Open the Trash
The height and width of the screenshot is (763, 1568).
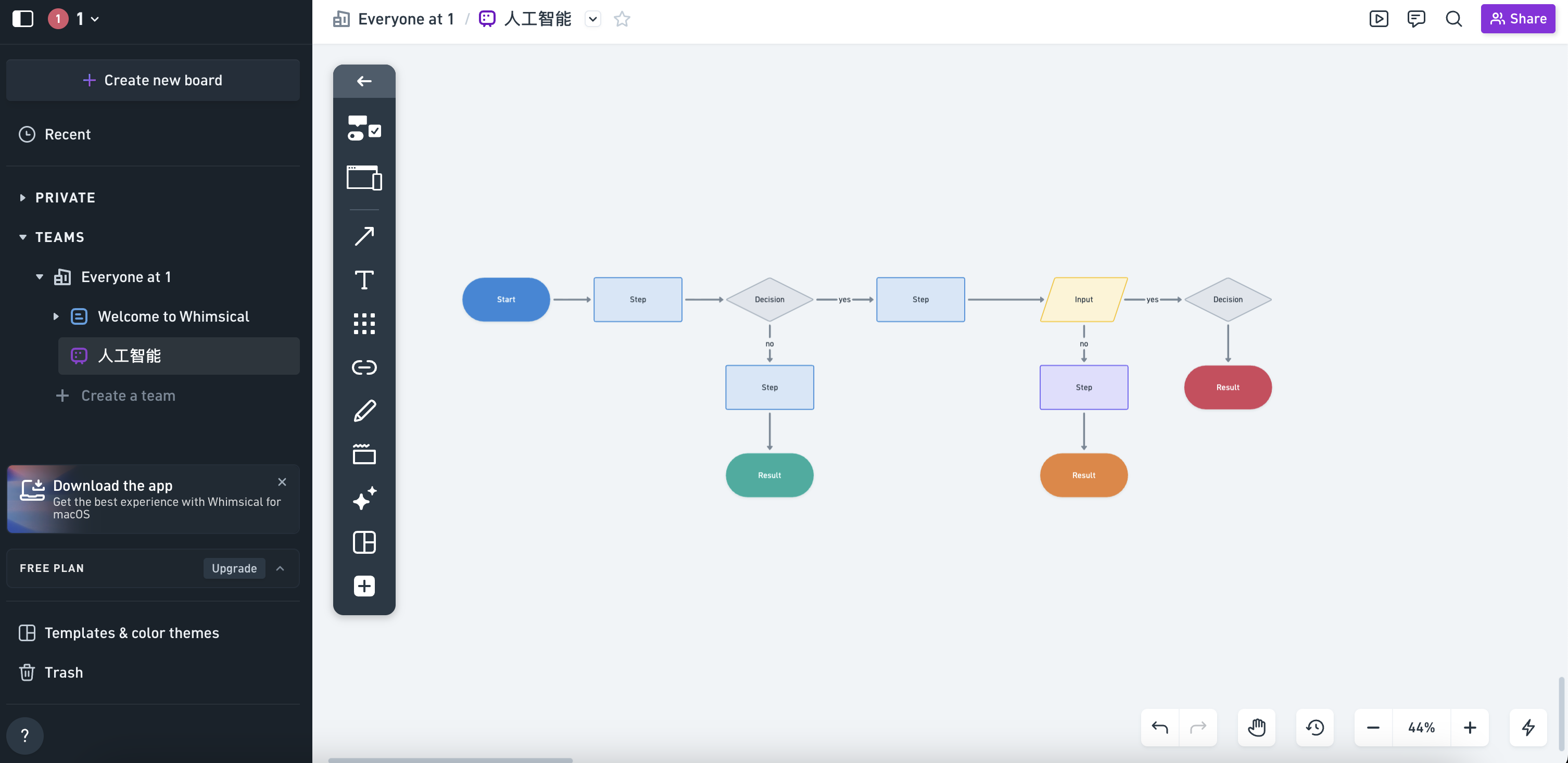point(51,672)
